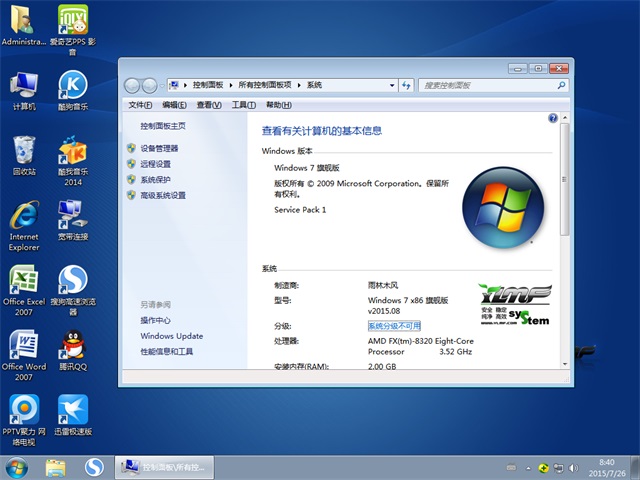Launch 迅雷极速版 desktop shortcut

point(73,415)
